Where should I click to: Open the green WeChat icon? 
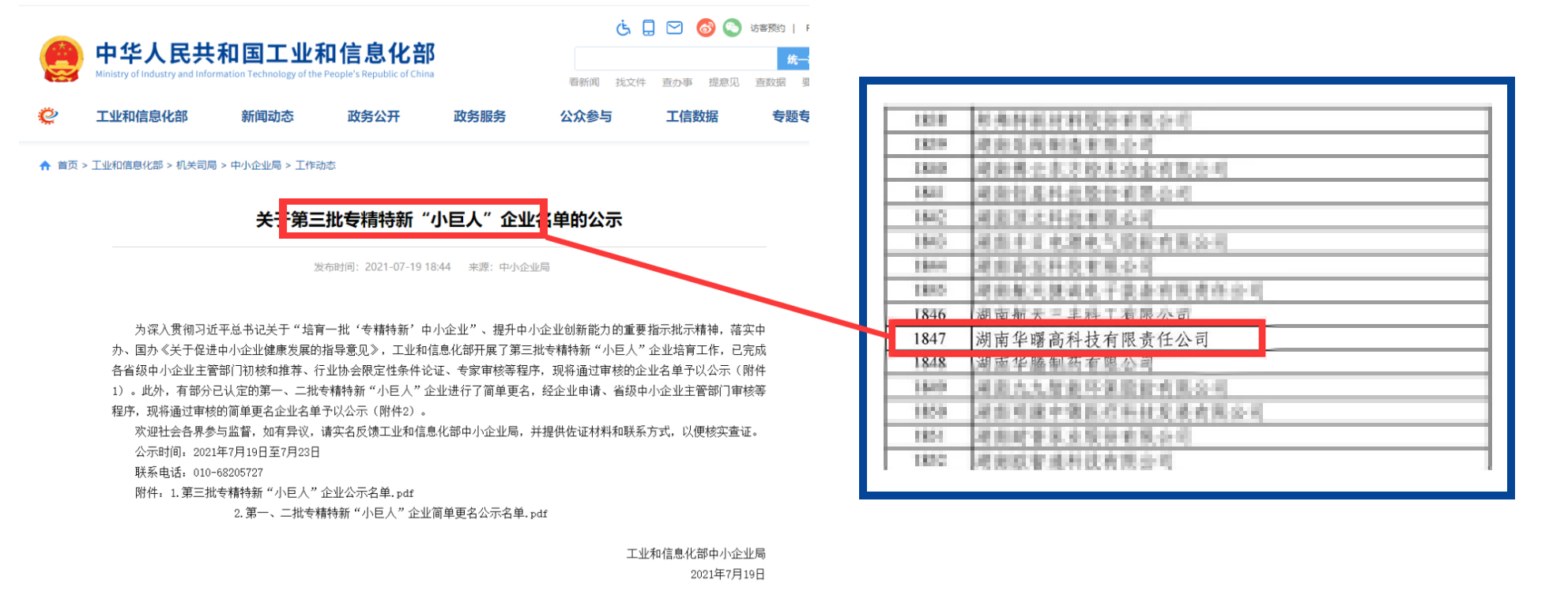pyautogui.click(x=733, y=28)
